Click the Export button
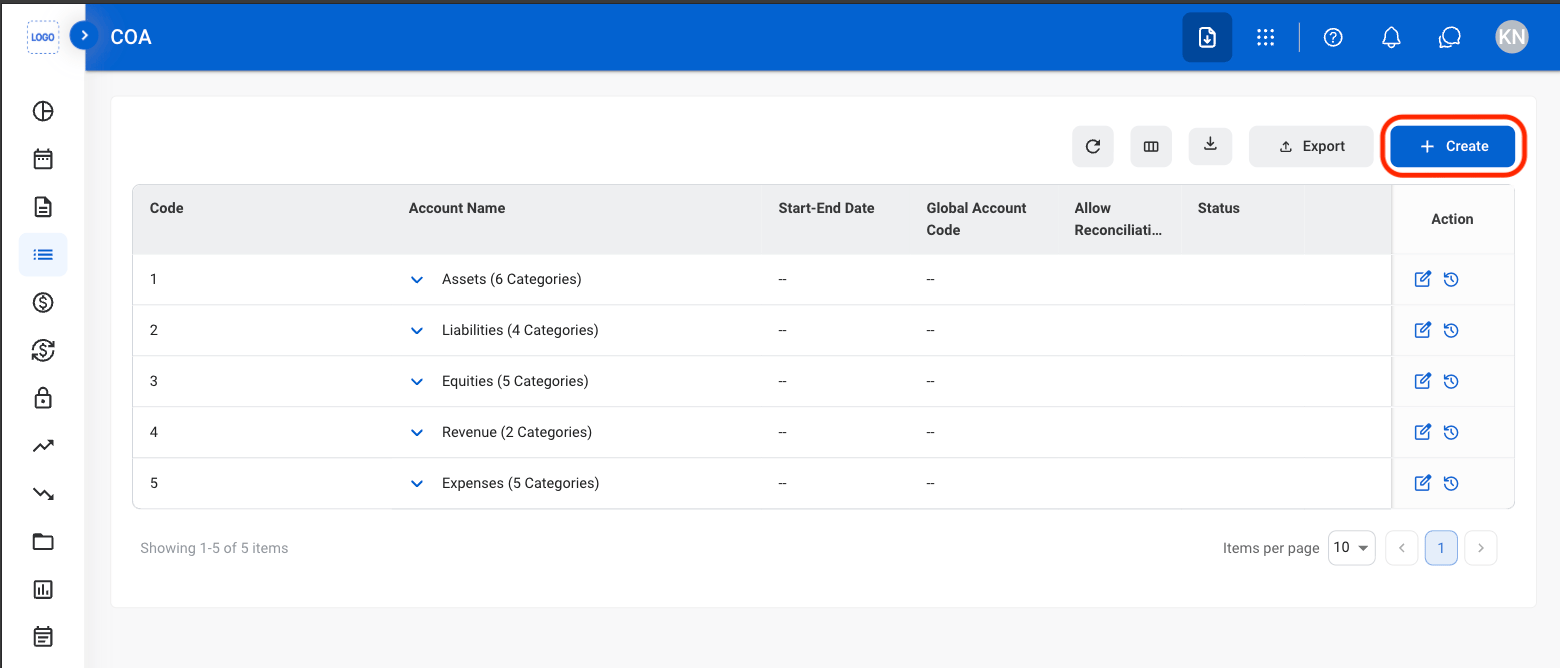This screenshot has width=1560, height=668. 1312,146
